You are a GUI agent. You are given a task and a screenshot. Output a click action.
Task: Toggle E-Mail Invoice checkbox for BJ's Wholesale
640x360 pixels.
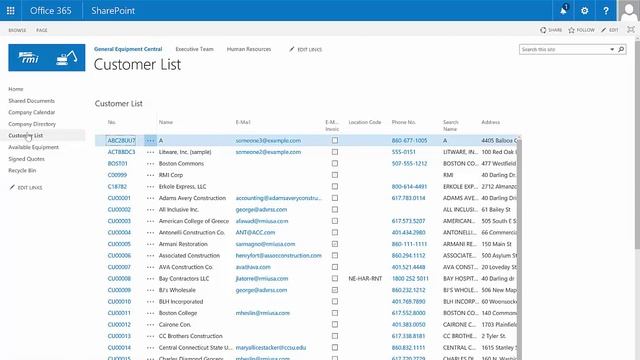(335, 290)
